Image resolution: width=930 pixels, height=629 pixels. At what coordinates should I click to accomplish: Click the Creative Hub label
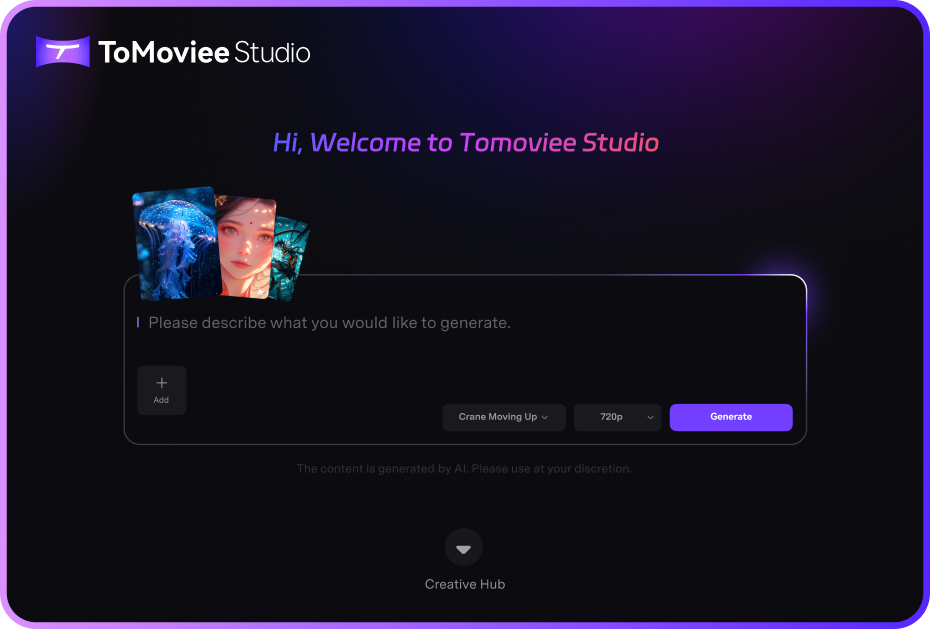tap(464, 584)
